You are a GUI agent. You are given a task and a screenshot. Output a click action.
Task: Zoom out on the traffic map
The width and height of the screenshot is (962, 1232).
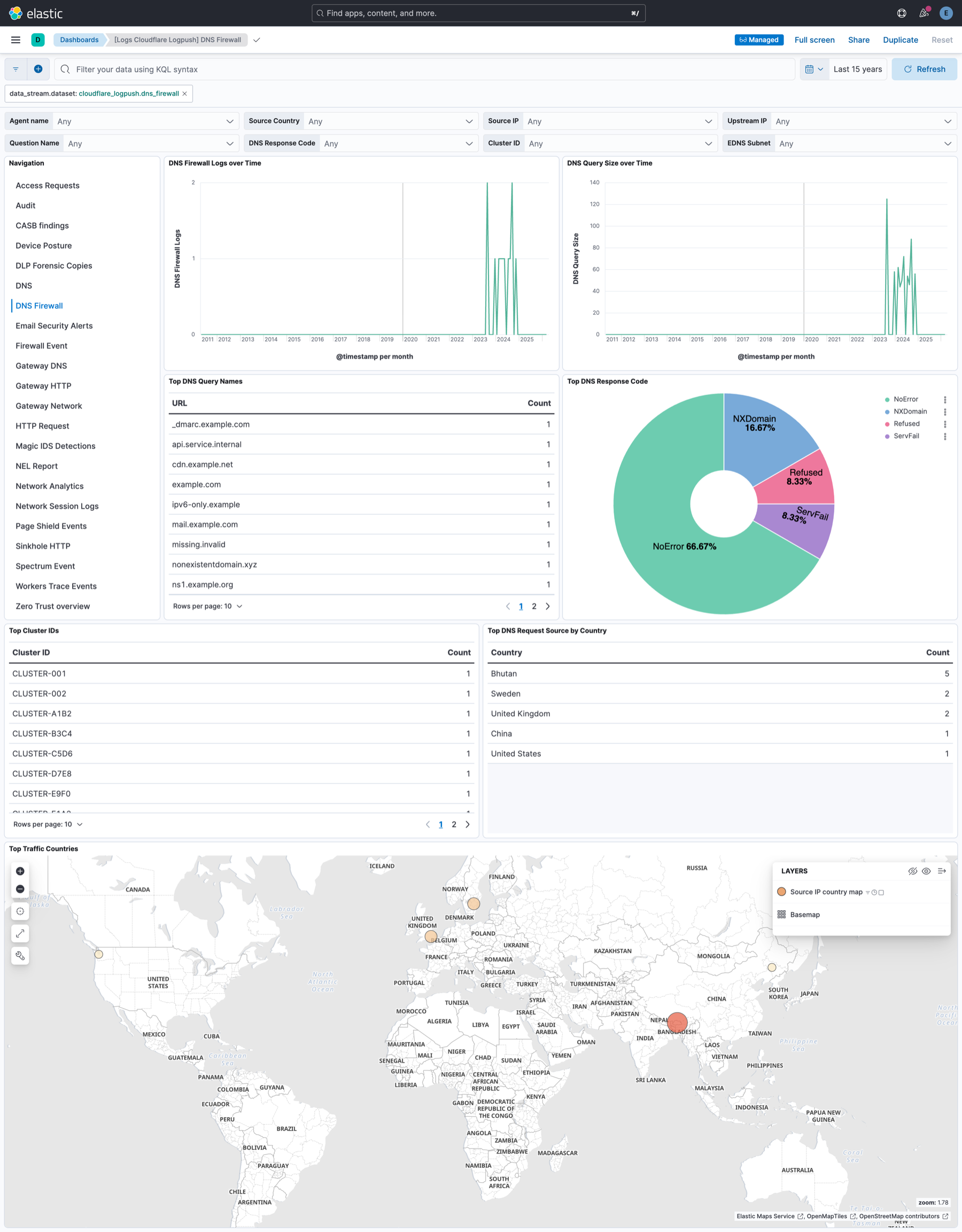(20, 889)
